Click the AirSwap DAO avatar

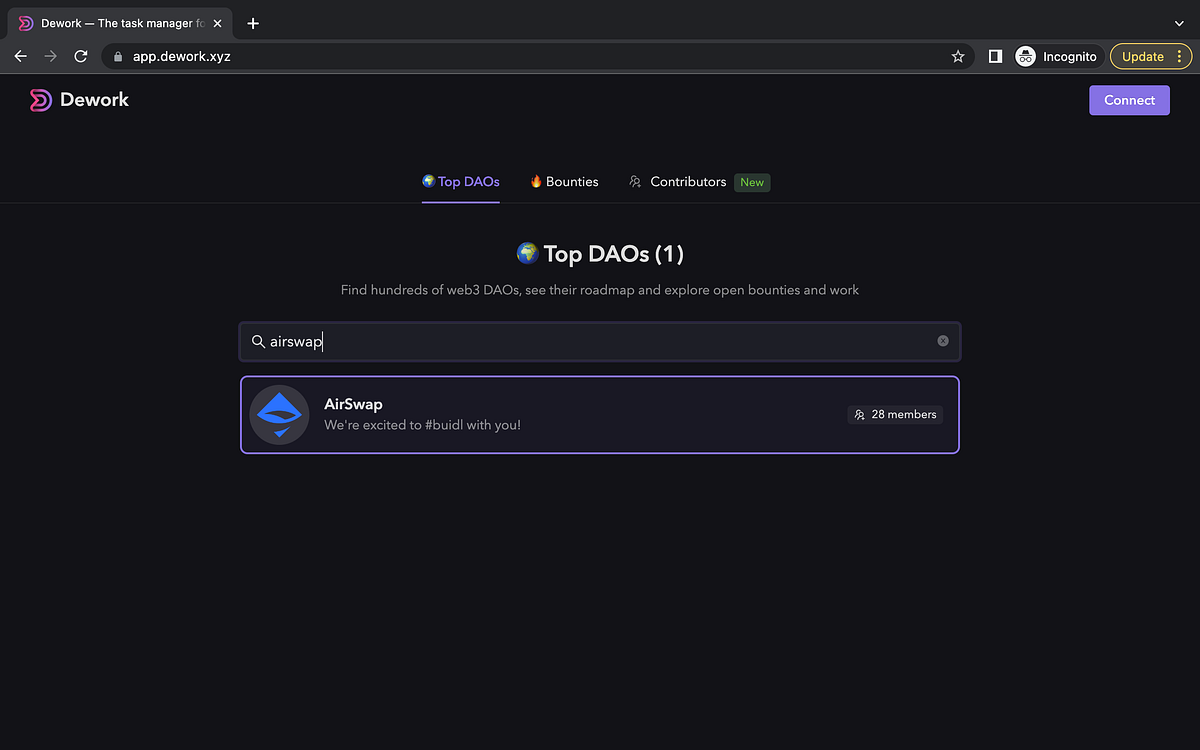(279, 414)
